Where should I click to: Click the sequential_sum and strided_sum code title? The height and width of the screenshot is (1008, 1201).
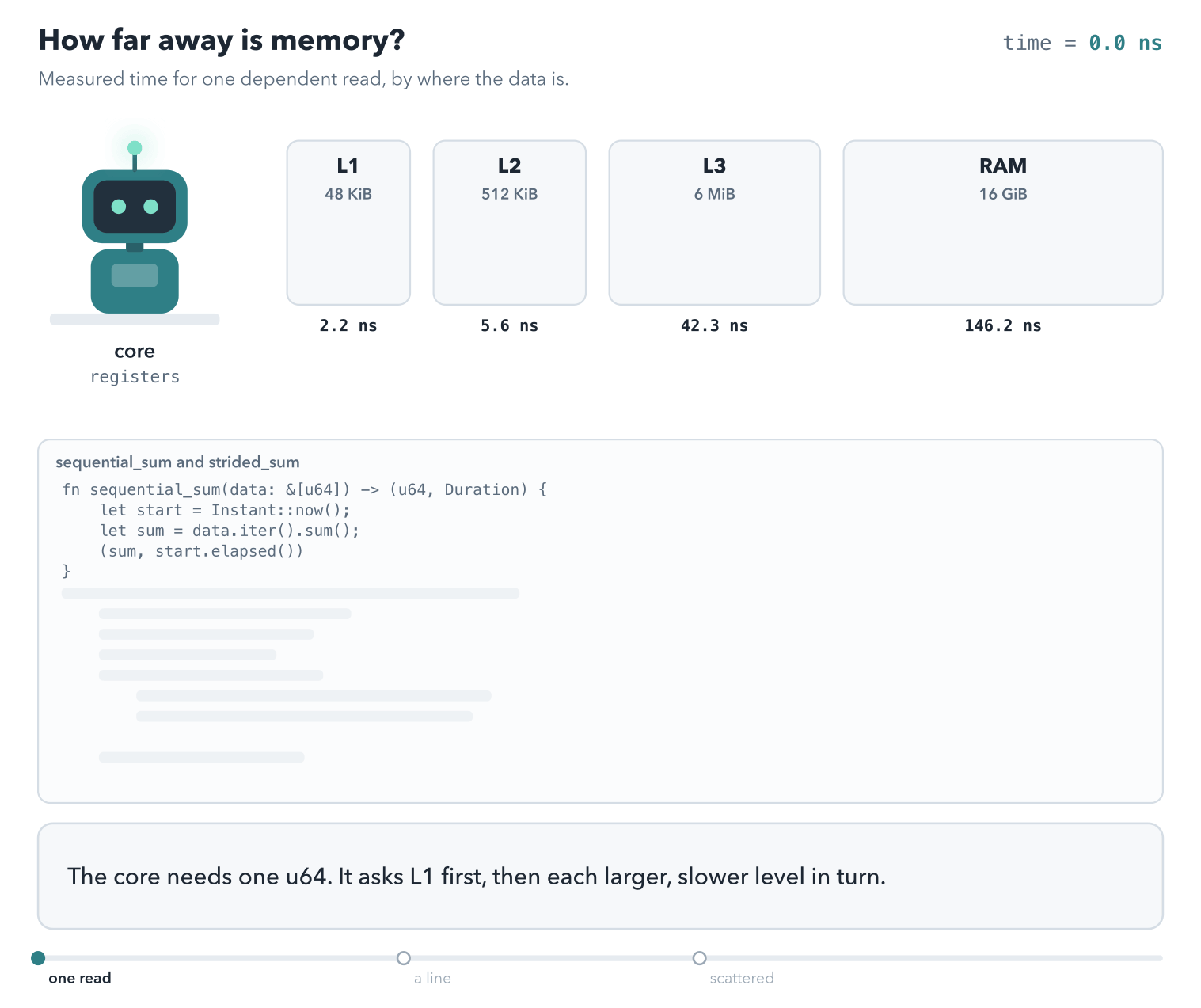coord(177,462)
